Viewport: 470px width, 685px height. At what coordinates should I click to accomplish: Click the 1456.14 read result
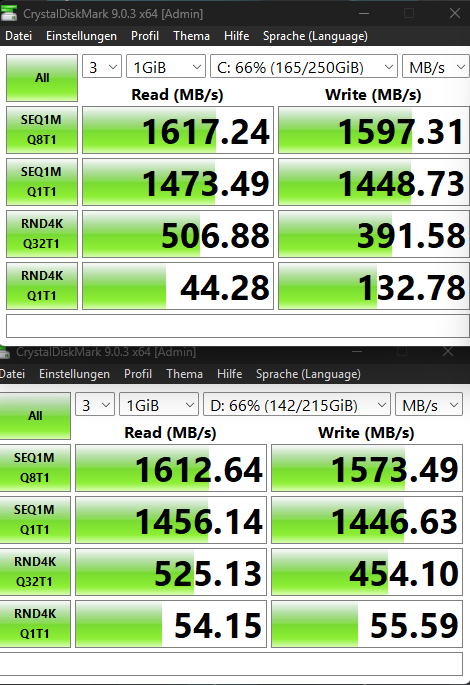coord(171,520)
